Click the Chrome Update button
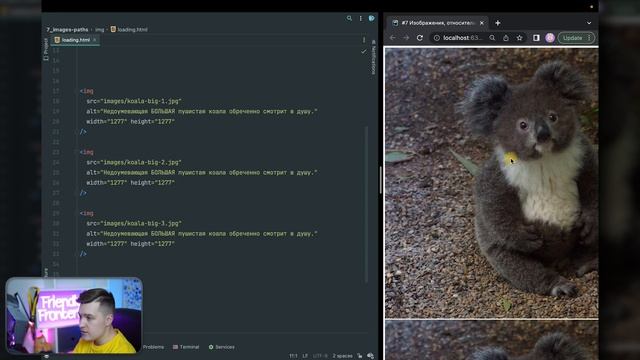Image resolution: width=640 pixels, height=360 pixels. coord(576,38)
